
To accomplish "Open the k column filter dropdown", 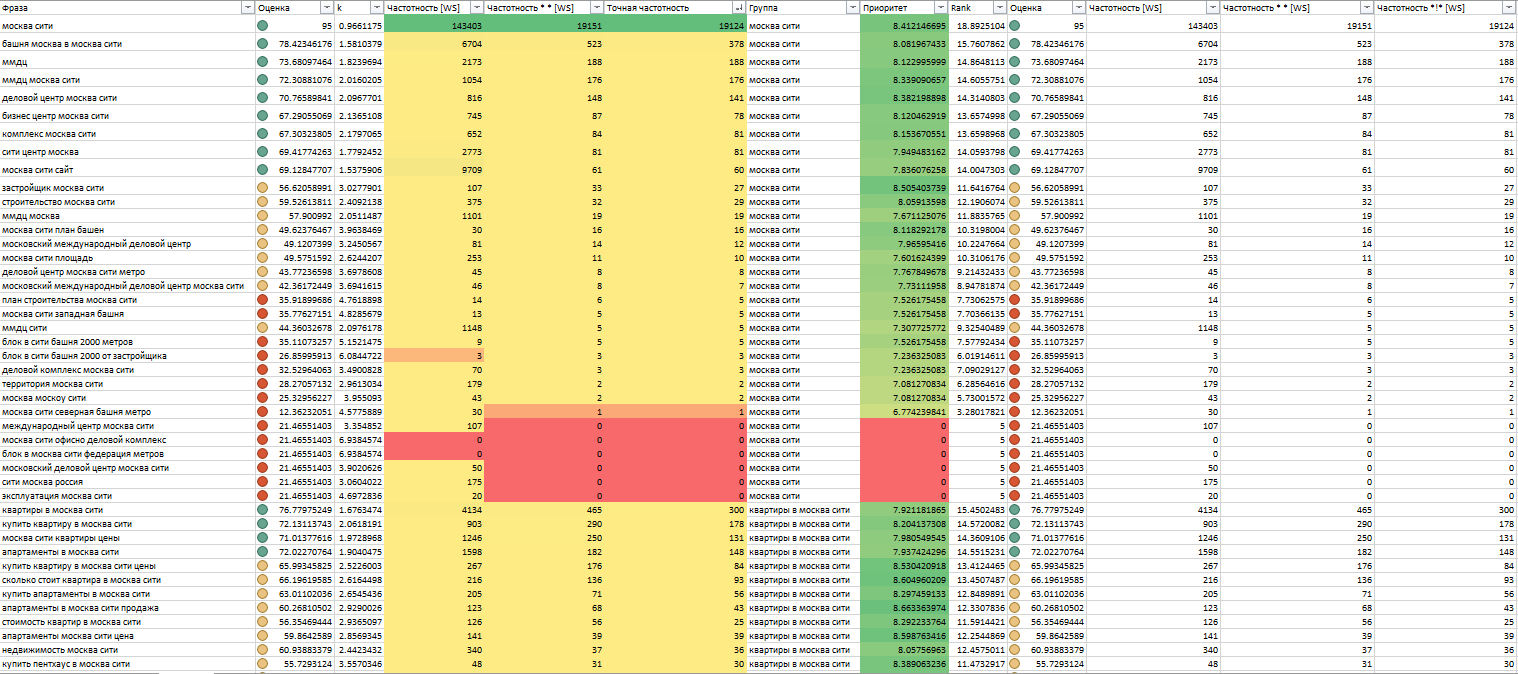I will coord(377,7).
